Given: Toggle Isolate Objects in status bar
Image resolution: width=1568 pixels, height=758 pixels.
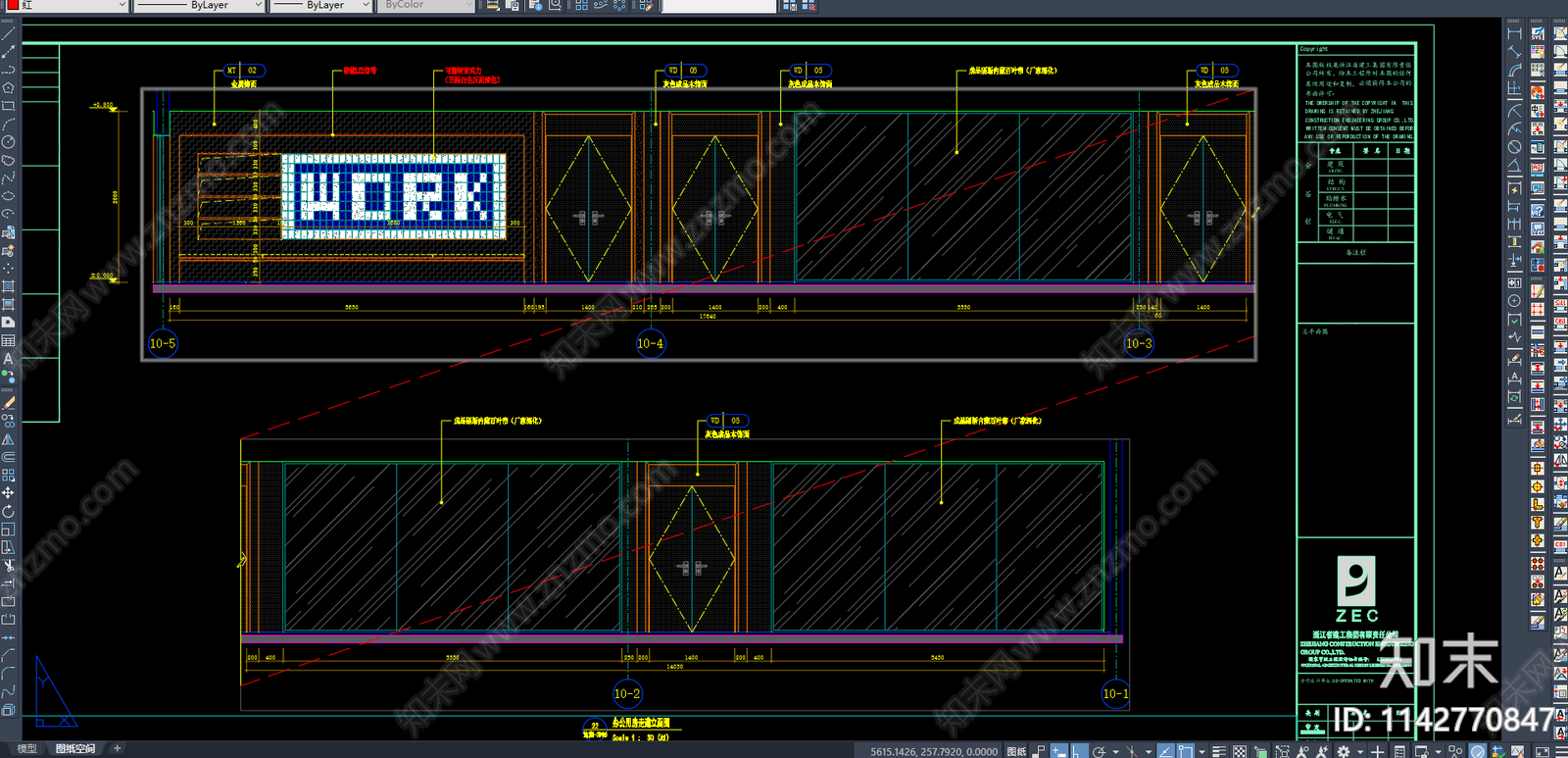Looking at the screenshot, I should (1454, 750).
